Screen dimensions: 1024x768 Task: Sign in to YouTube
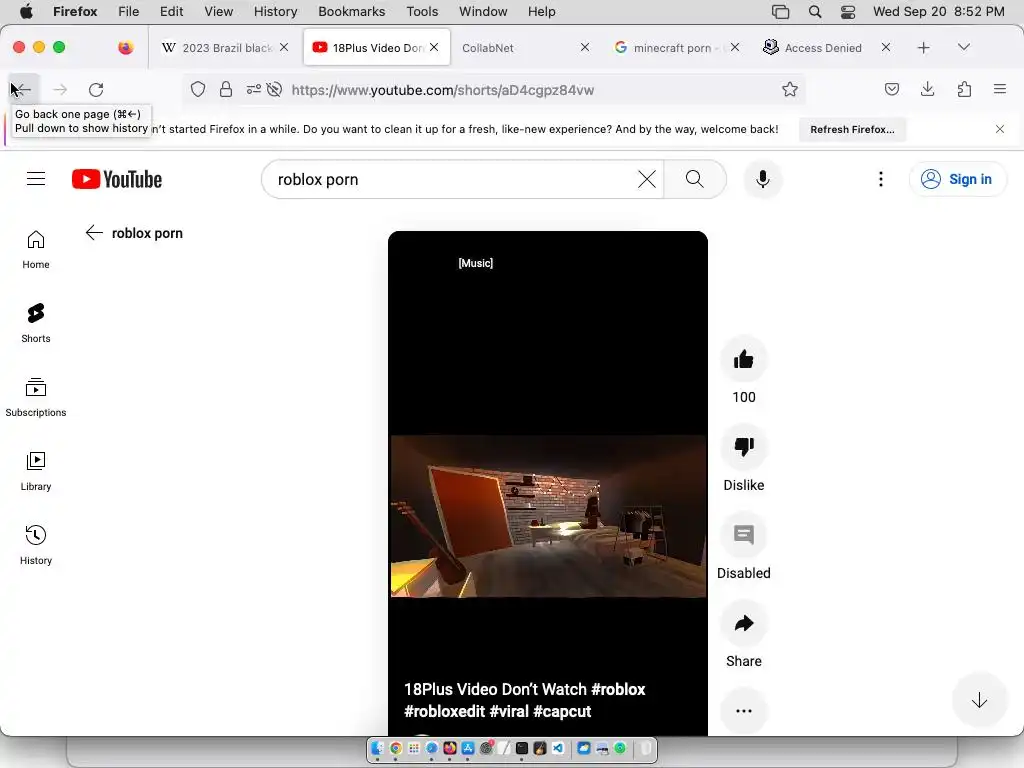pyautogui.click(x=957, y=179)
